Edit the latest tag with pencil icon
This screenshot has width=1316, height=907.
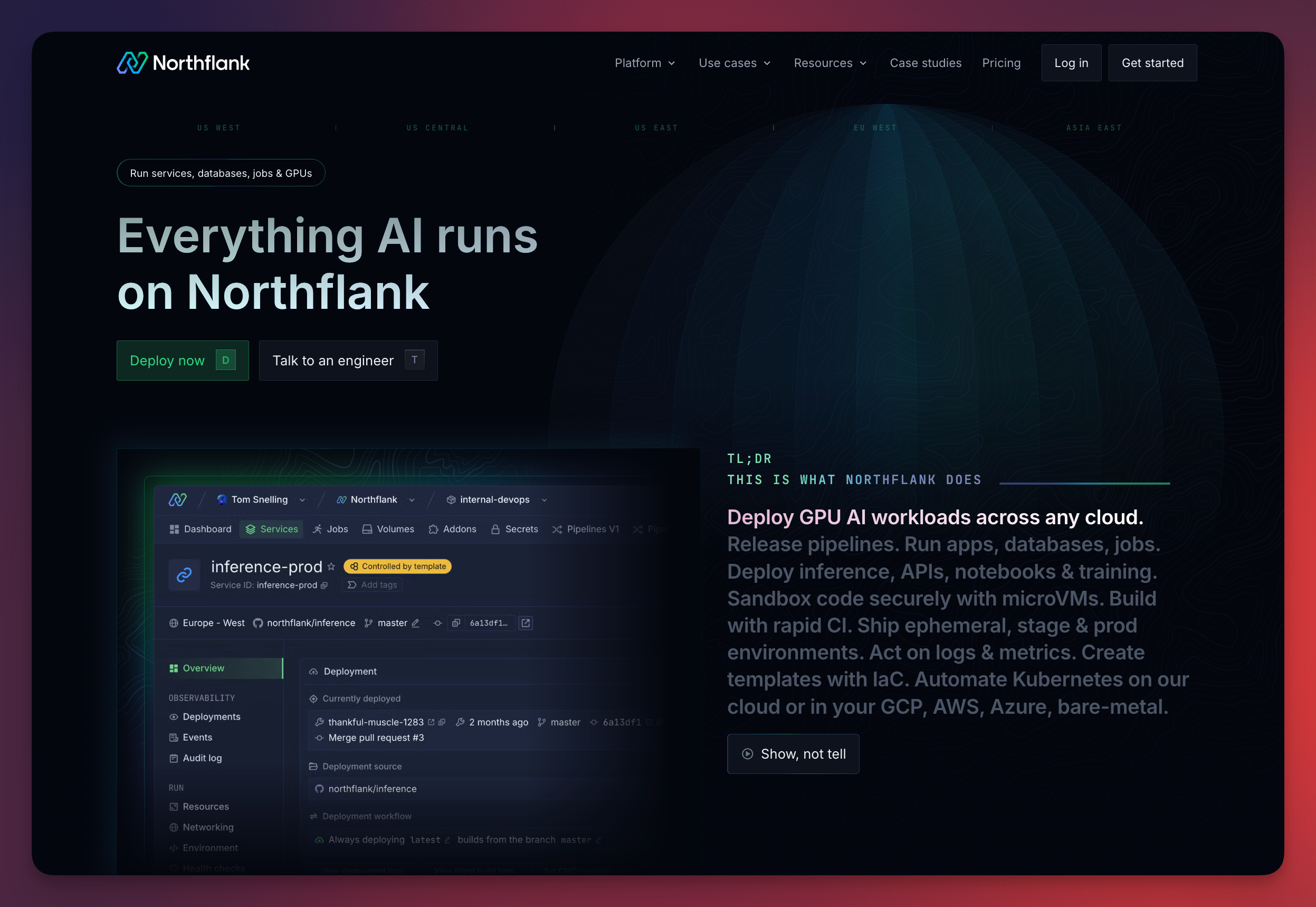[x=447, y=840]
